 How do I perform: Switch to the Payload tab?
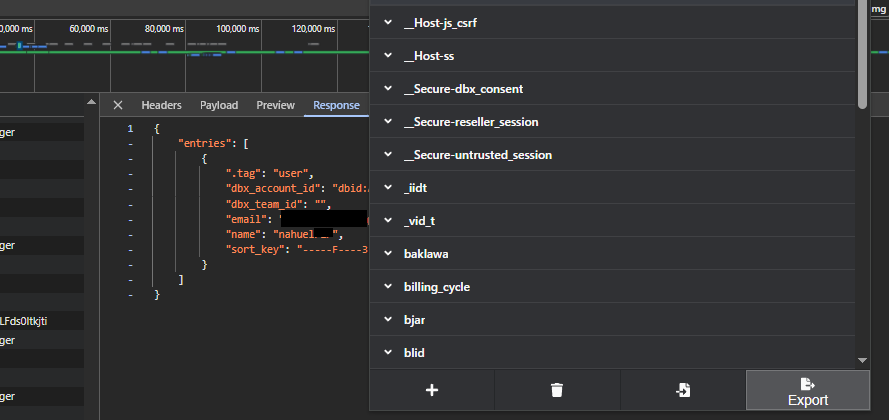point(219,105)
